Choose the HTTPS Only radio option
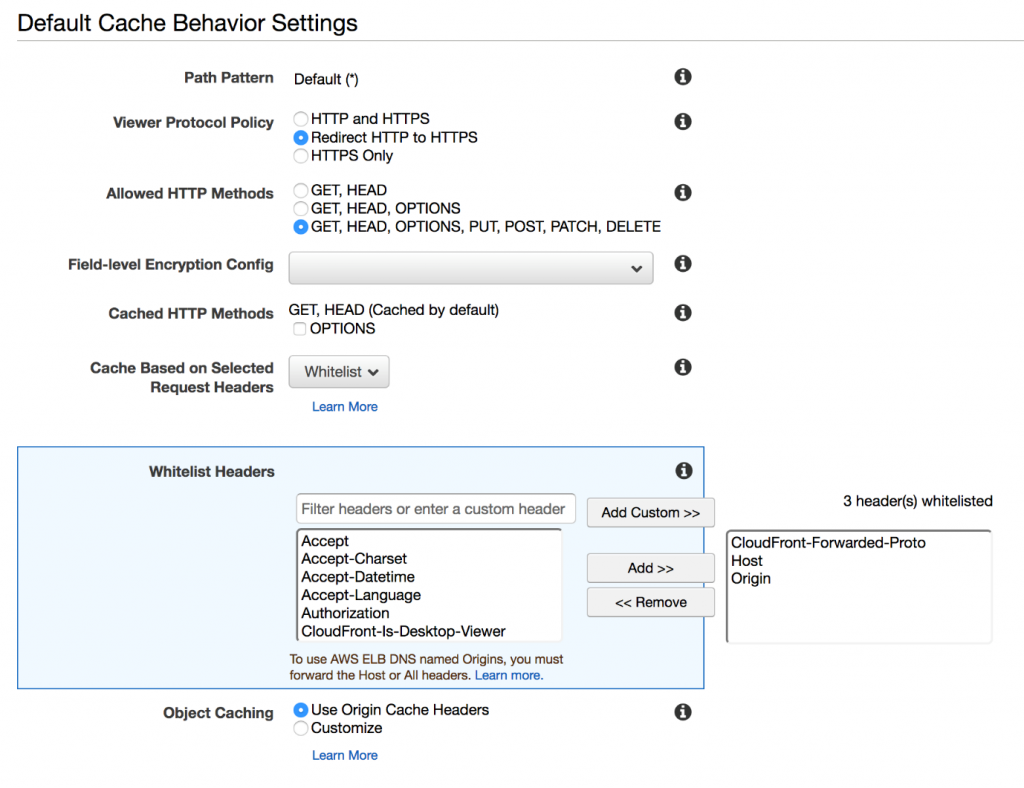Screen dimensions: 1024x788 point(301,156)
